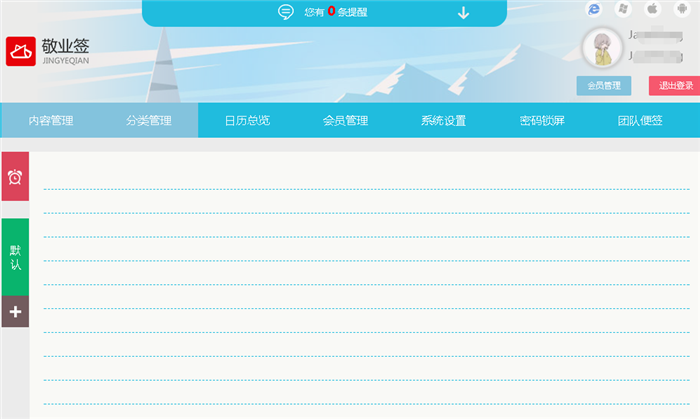The image size is (700, 419).
Task: Click the Android client download icon
Action: pyautogui.click(x=681, y=9)
